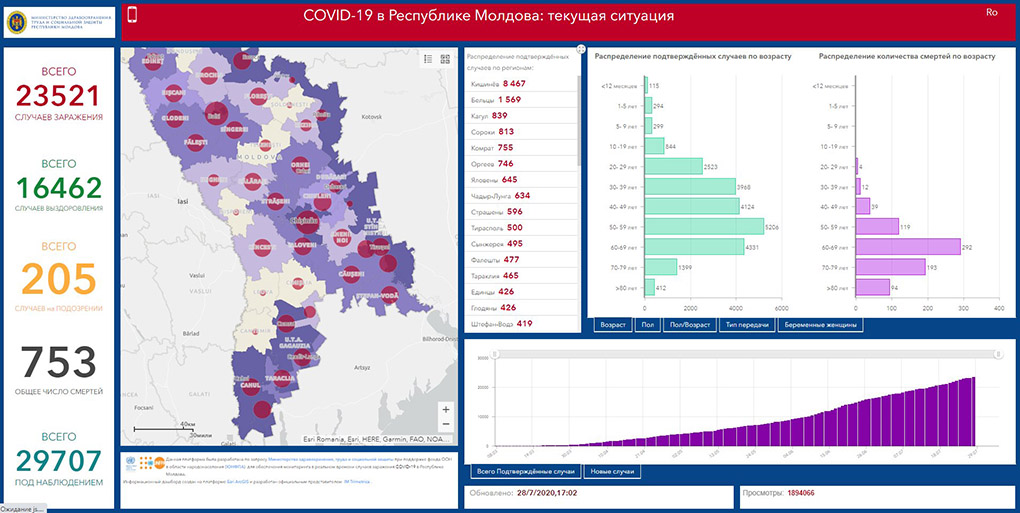1020x513 pixels.
Task: Select the Пол chart tab
Action: 646,325
